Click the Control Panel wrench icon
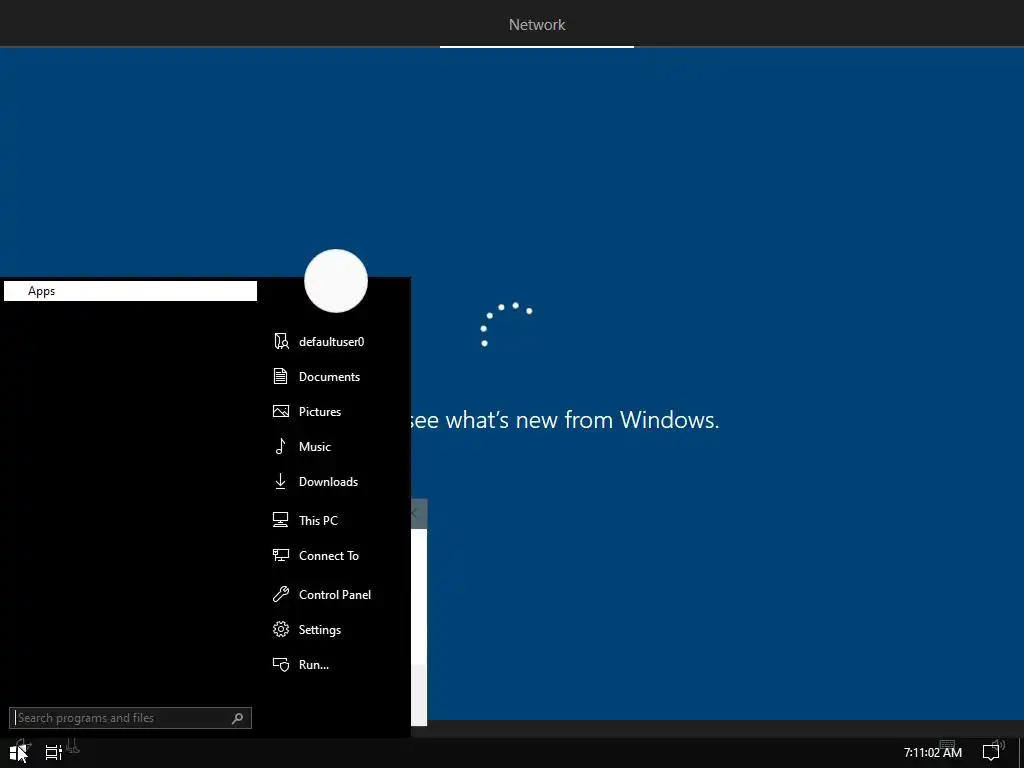The width and height of the screenshot is (1024, 768). (281, 594)
